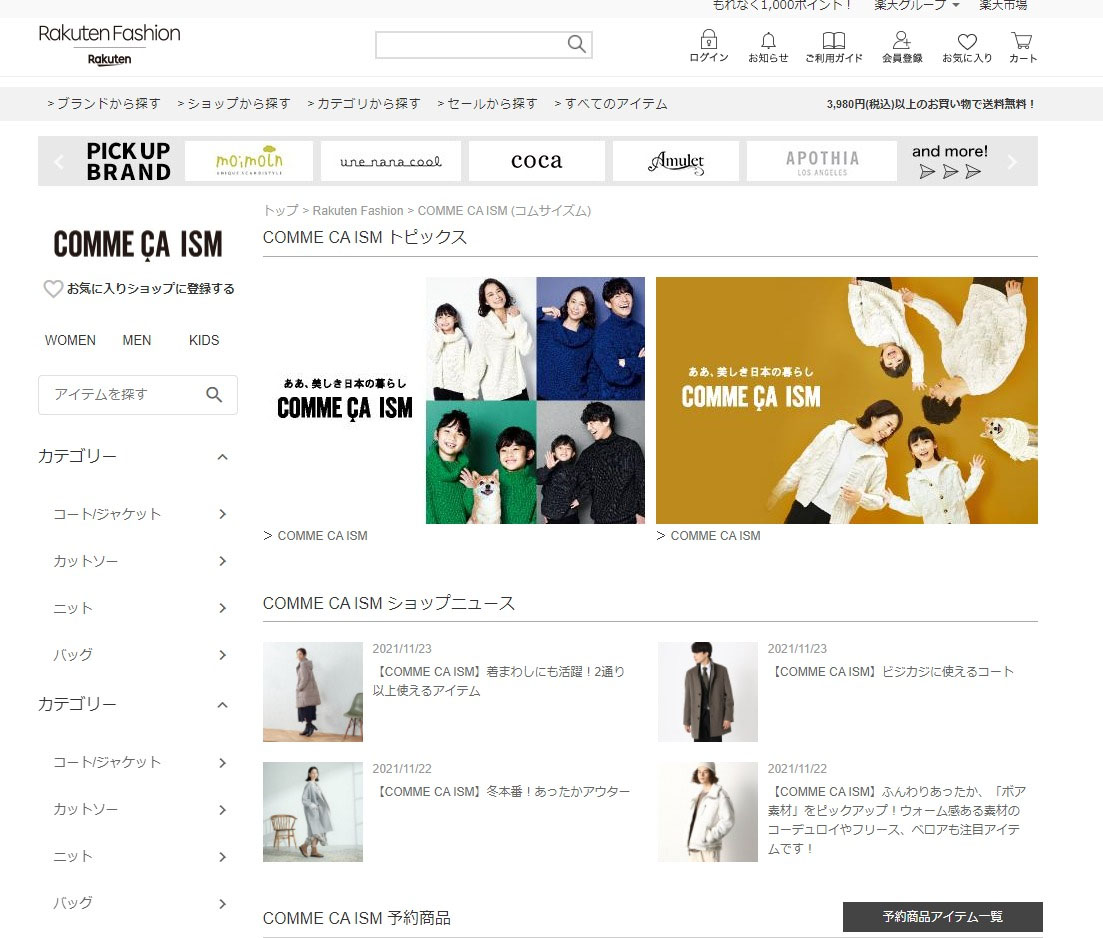1103x938 pixels.
Task: Click the login lock icon
Action: point(708,39)
